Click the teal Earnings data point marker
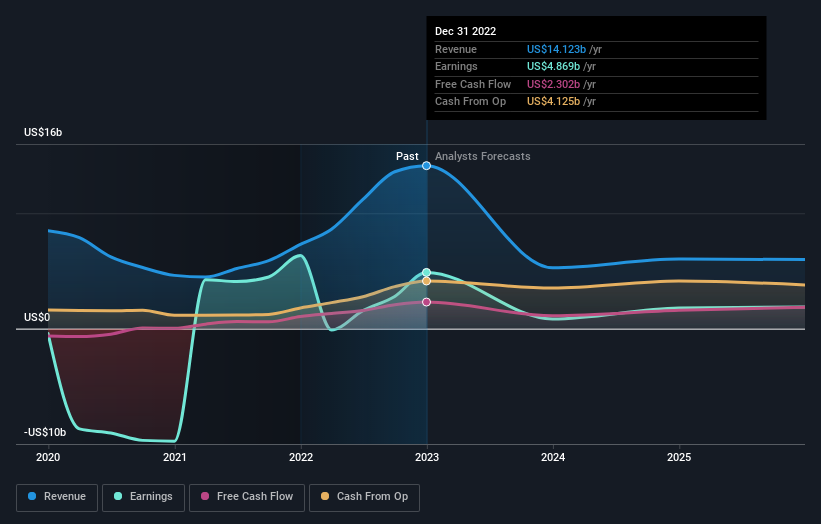The width and height of the screenshot is (821, 524). pyautogui.click(x=427, y=272)
